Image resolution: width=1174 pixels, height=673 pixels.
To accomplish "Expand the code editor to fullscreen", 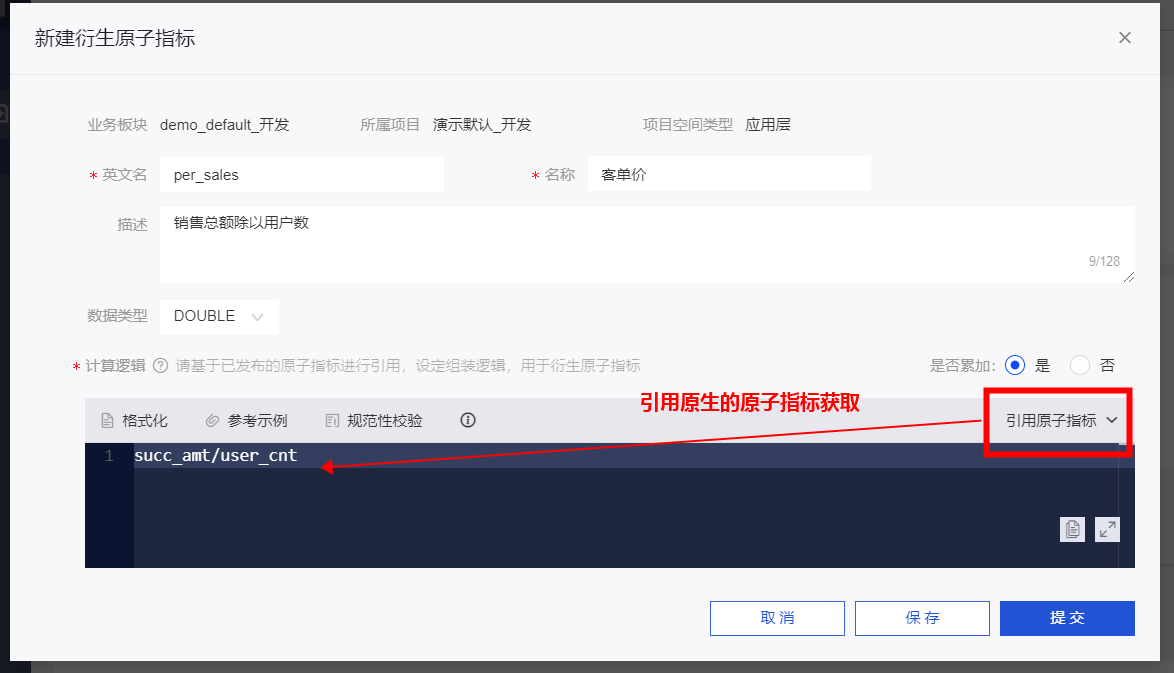I will (x=1107, y=529).
